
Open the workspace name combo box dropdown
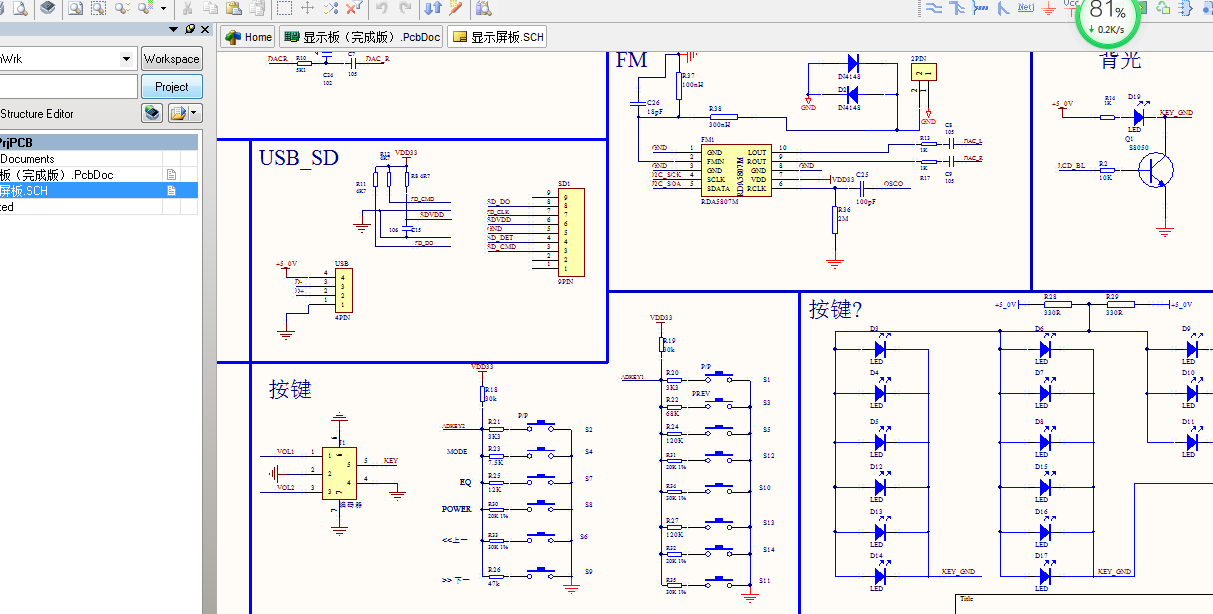point(126,59)
